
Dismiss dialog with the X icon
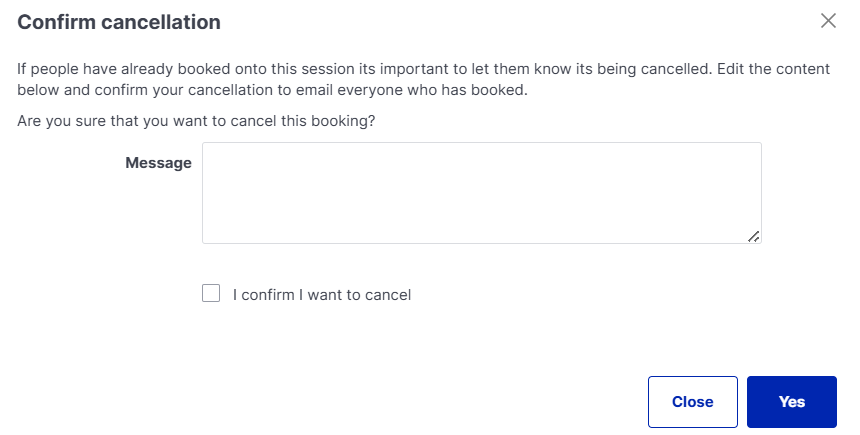(x=828, y=21)
